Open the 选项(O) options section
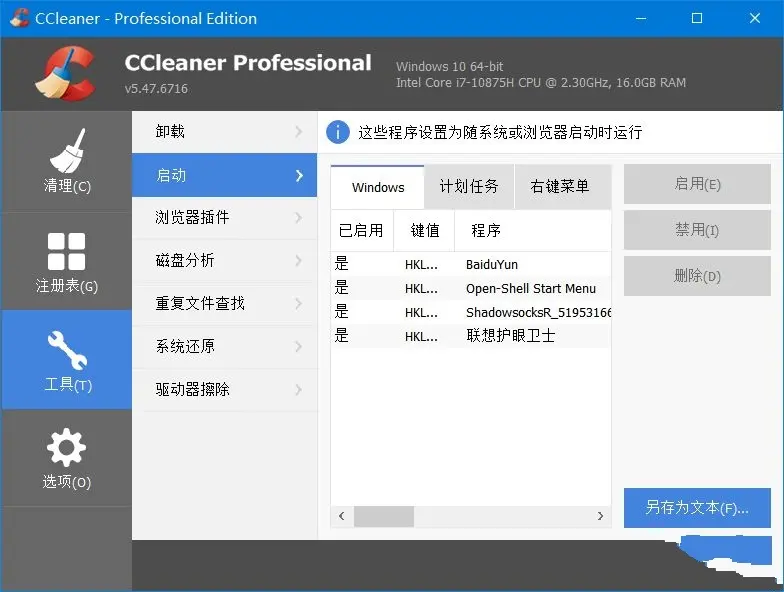 point(66,458)
